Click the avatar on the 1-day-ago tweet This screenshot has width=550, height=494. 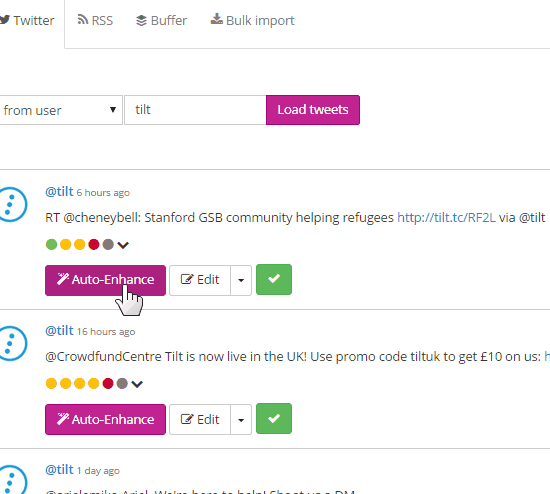click(x=12, y=480)
